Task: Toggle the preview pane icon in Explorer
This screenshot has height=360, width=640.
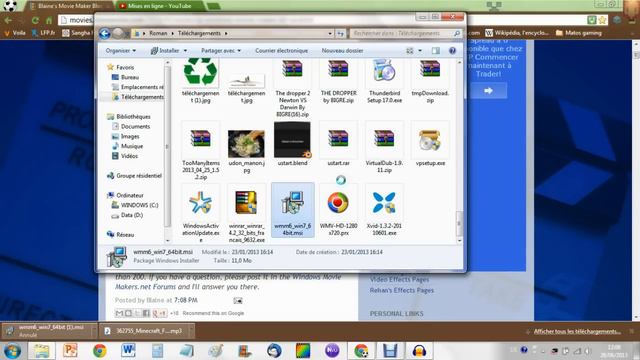Action: click(x=436, y=51)
